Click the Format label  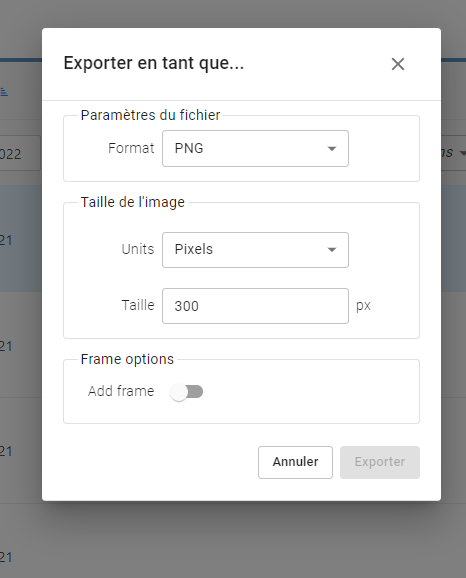(x=131, y=148)
